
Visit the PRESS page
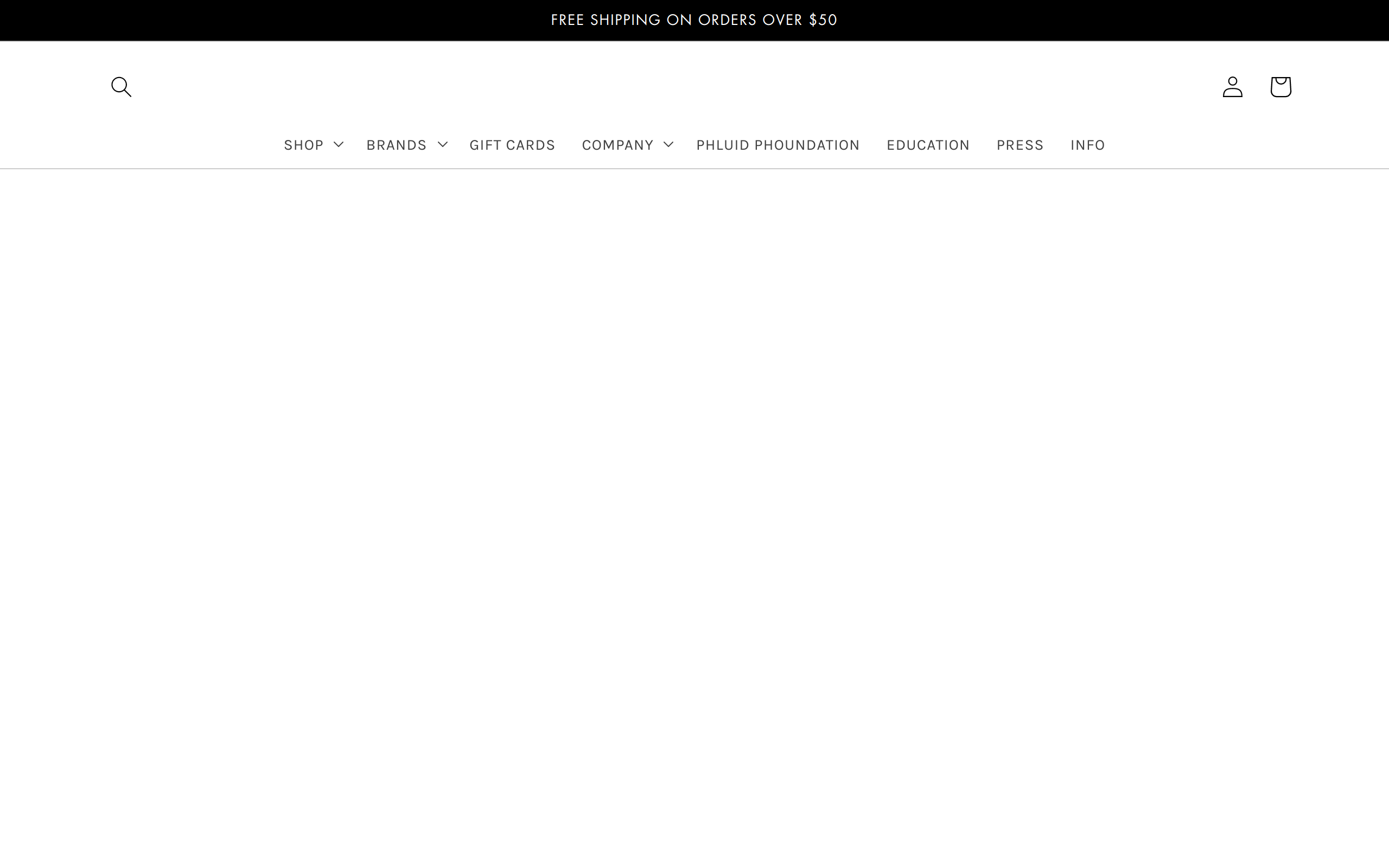coord(1020,145)
